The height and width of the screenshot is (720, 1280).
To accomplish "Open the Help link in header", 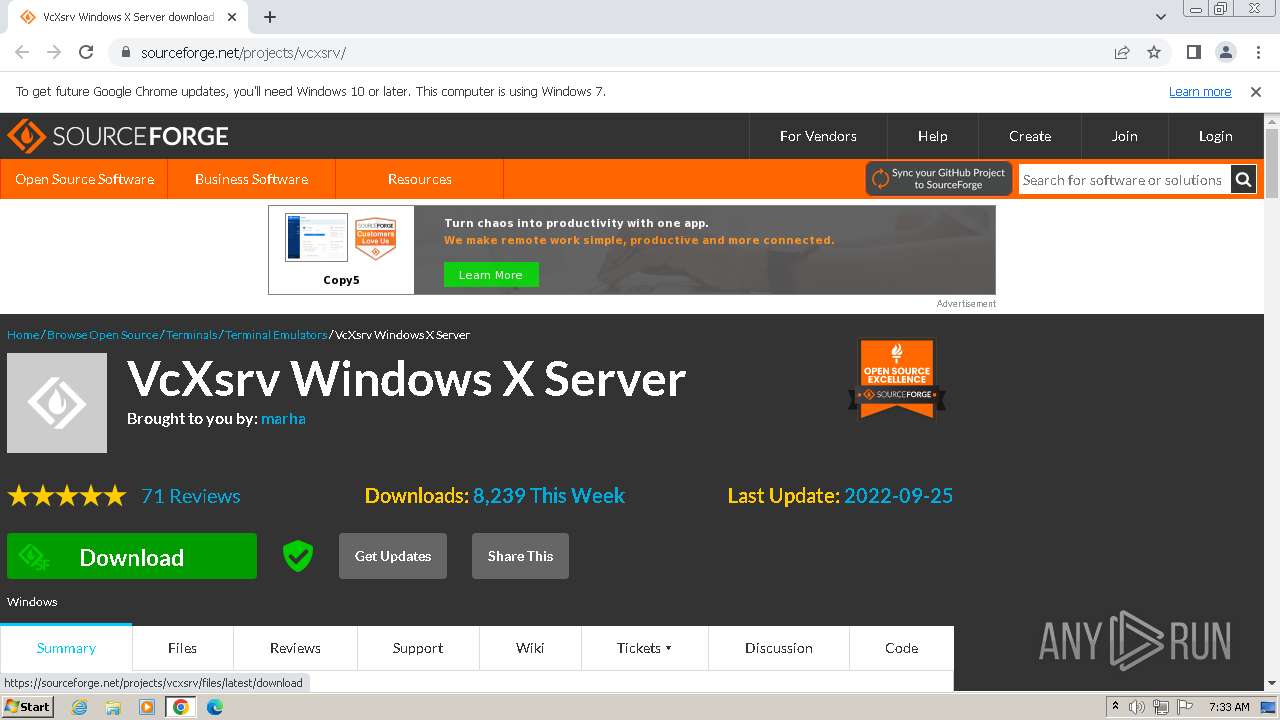I will pos(933,136).
